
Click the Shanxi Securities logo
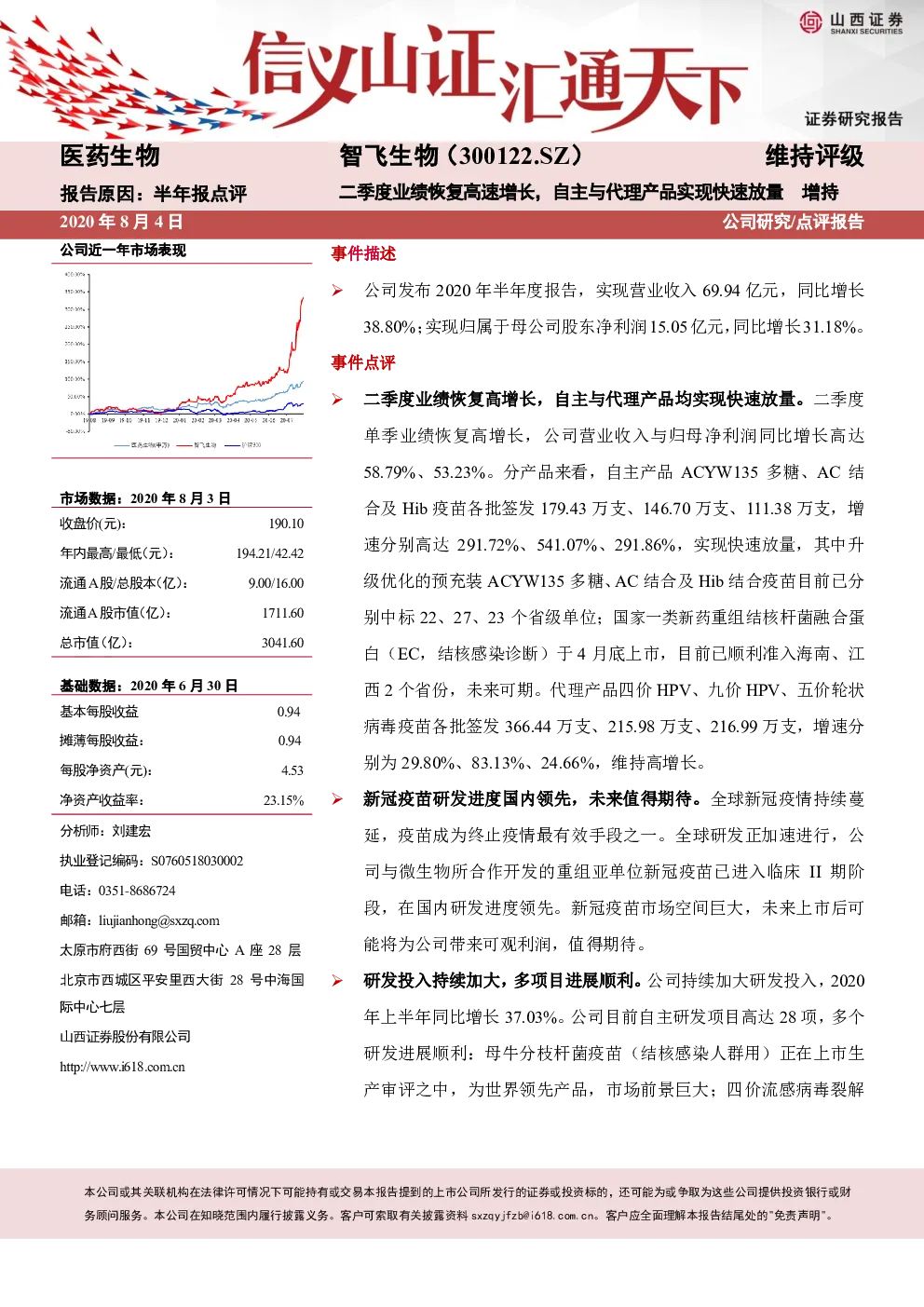click(850, 22)
